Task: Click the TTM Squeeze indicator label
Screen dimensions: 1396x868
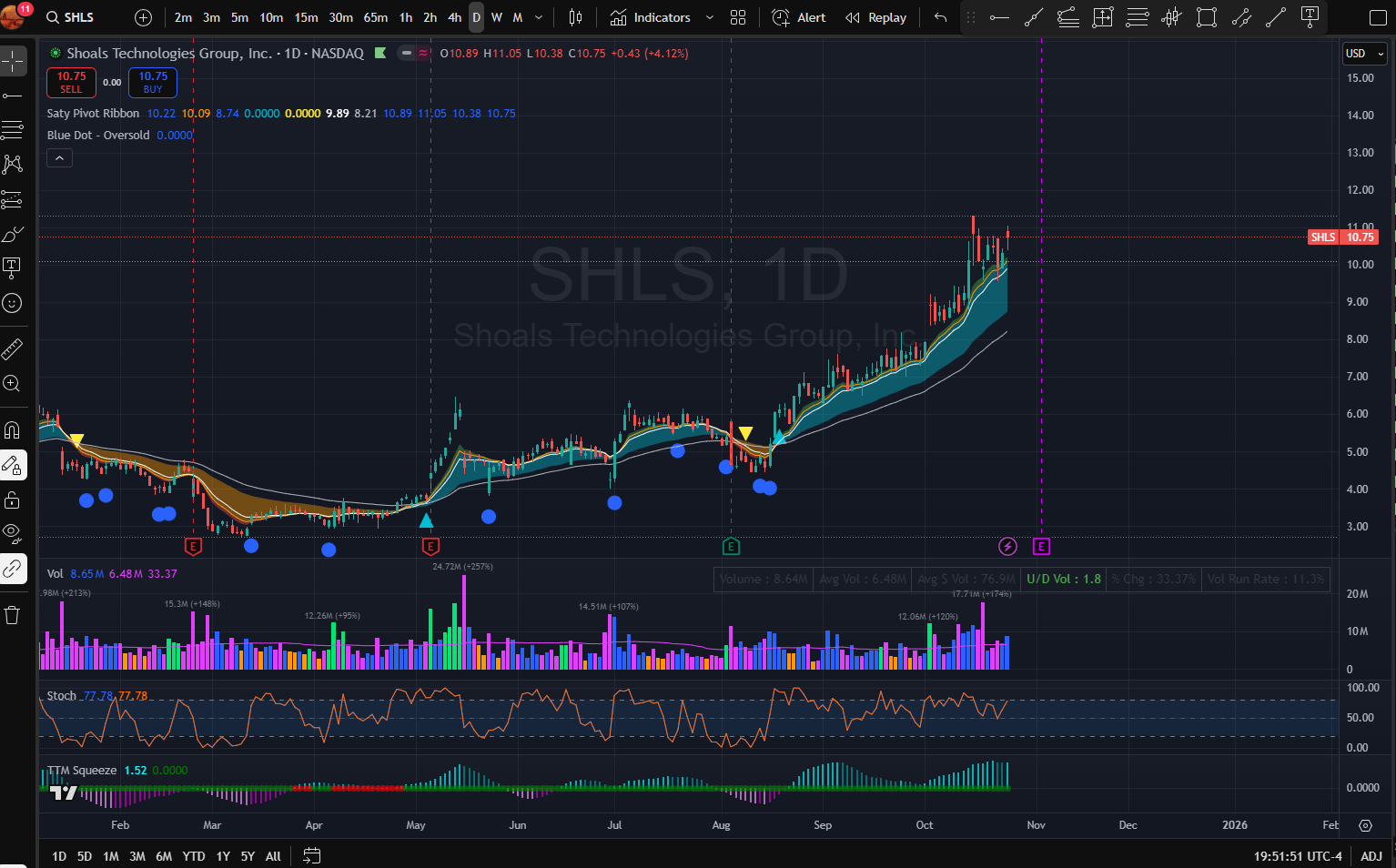Action: pyautogui.click(x=82, y=771)
